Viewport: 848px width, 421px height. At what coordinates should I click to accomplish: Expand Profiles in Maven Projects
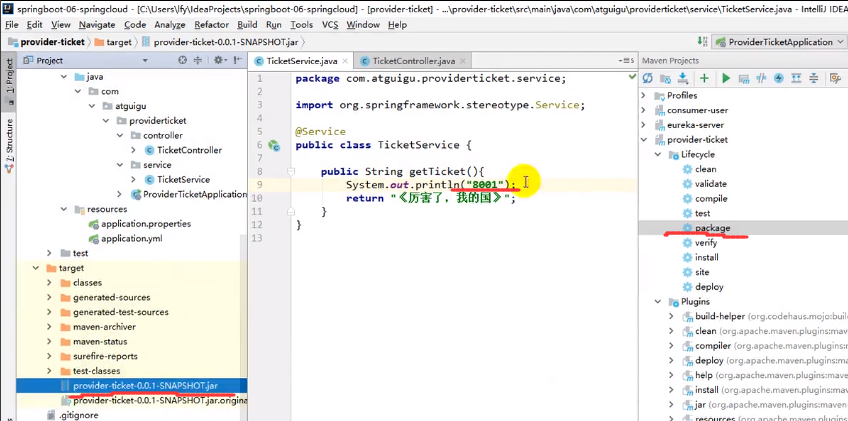644,95
